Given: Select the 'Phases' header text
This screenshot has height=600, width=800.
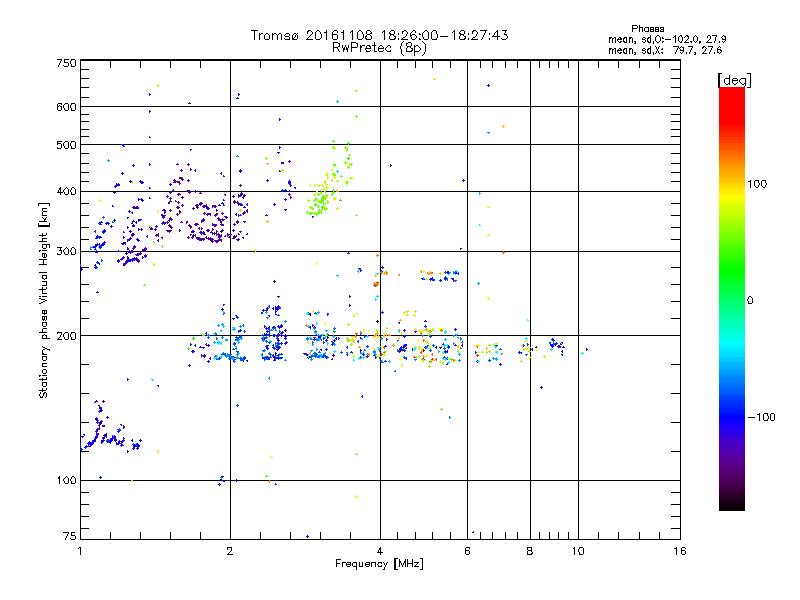Looking at the screenshot, I should tap(647, 29).
